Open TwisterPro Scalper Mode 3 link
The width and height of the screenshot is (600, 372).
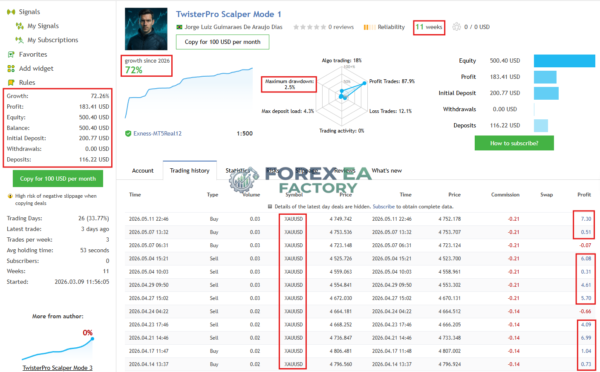[57, 368]
